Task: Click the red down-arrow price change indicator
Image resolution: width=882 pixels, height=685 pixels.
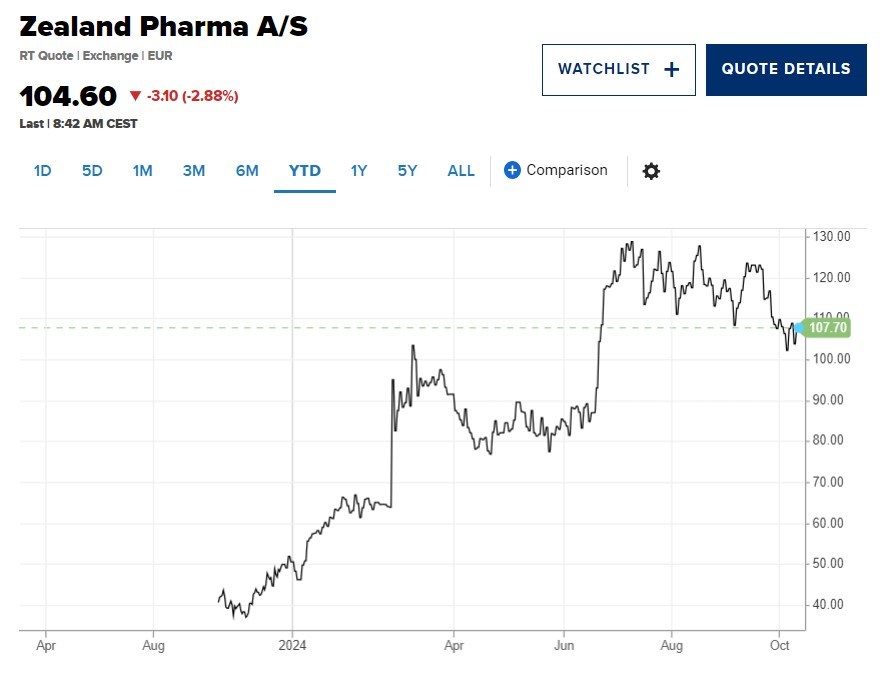Action: point(136,96)
